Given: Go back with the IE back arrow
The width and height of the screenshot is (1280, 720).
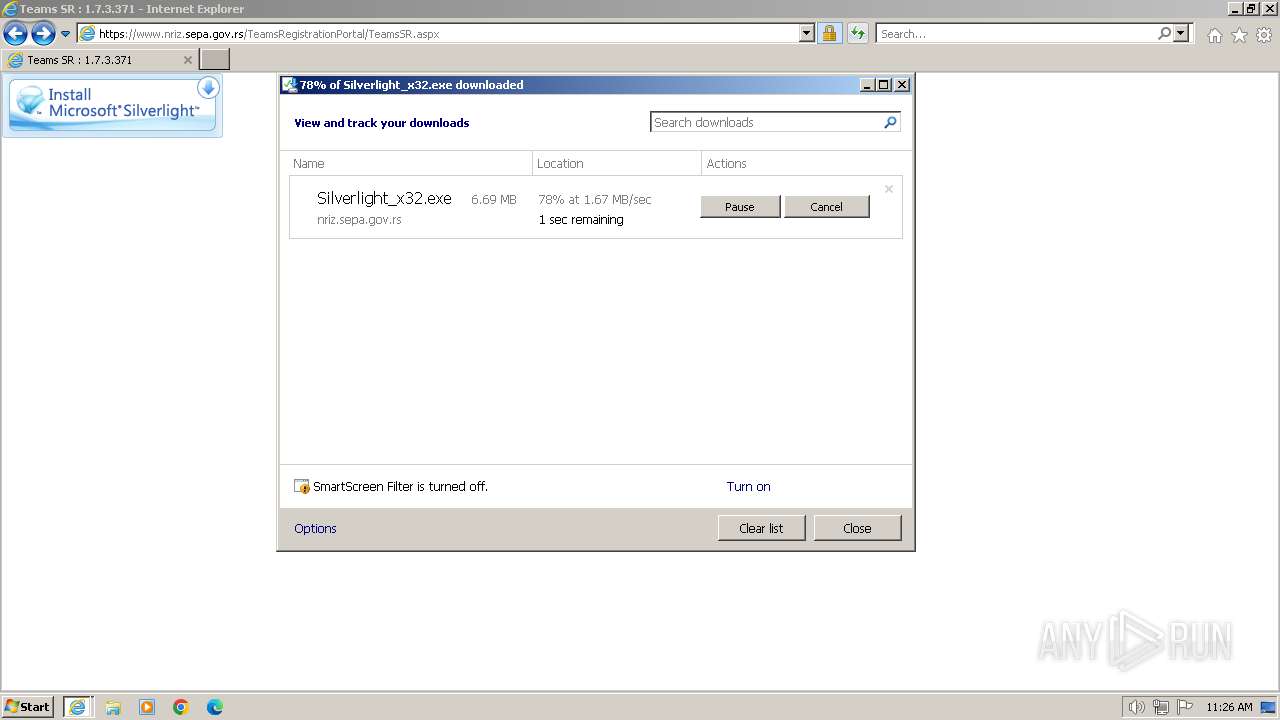Looking at the screenshot, I should coord(15,34).
